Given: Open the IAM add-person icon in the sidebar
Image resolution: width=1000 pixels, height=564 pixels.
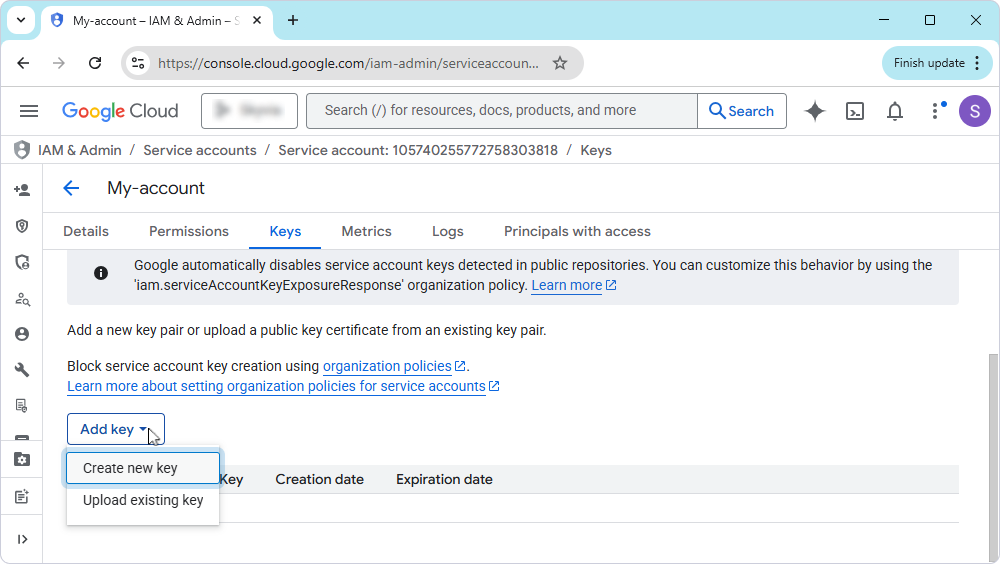Looking at the screenshot, I should coord(21,190).
